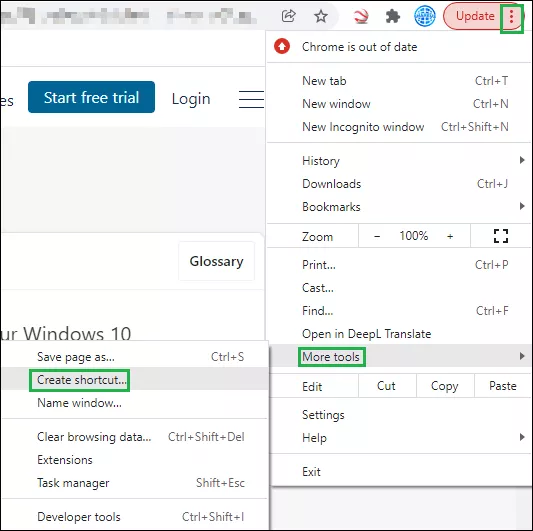Click the red Chrome out of date icon
This screenshot has width=533, height=531.
click(282, 47)
